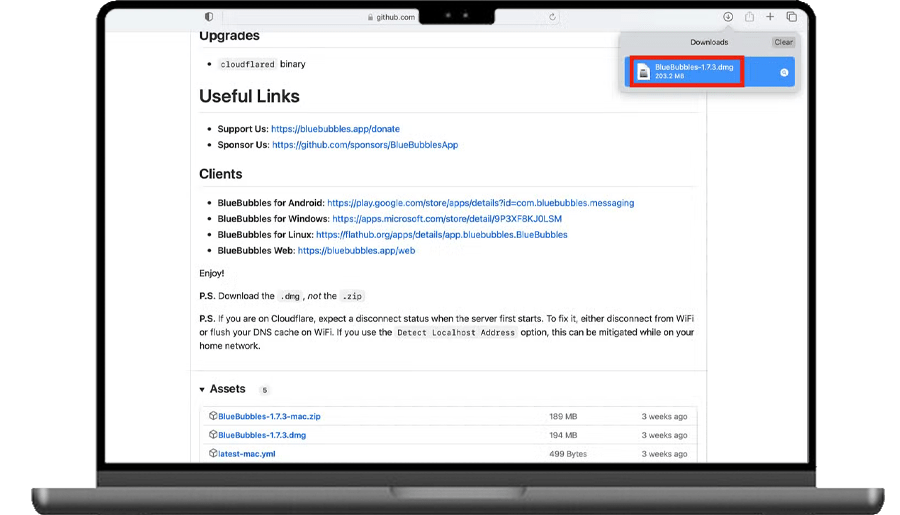Screen dimensions: 900x515
Task: Click the reload page icon
Action: (x=552, y=17)
